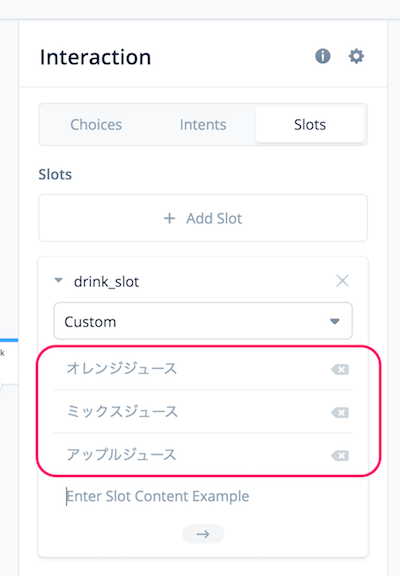Screen dimensions: 400x576
Task: Select the ミックスジュース slot entry
Action: coord(122,411)
